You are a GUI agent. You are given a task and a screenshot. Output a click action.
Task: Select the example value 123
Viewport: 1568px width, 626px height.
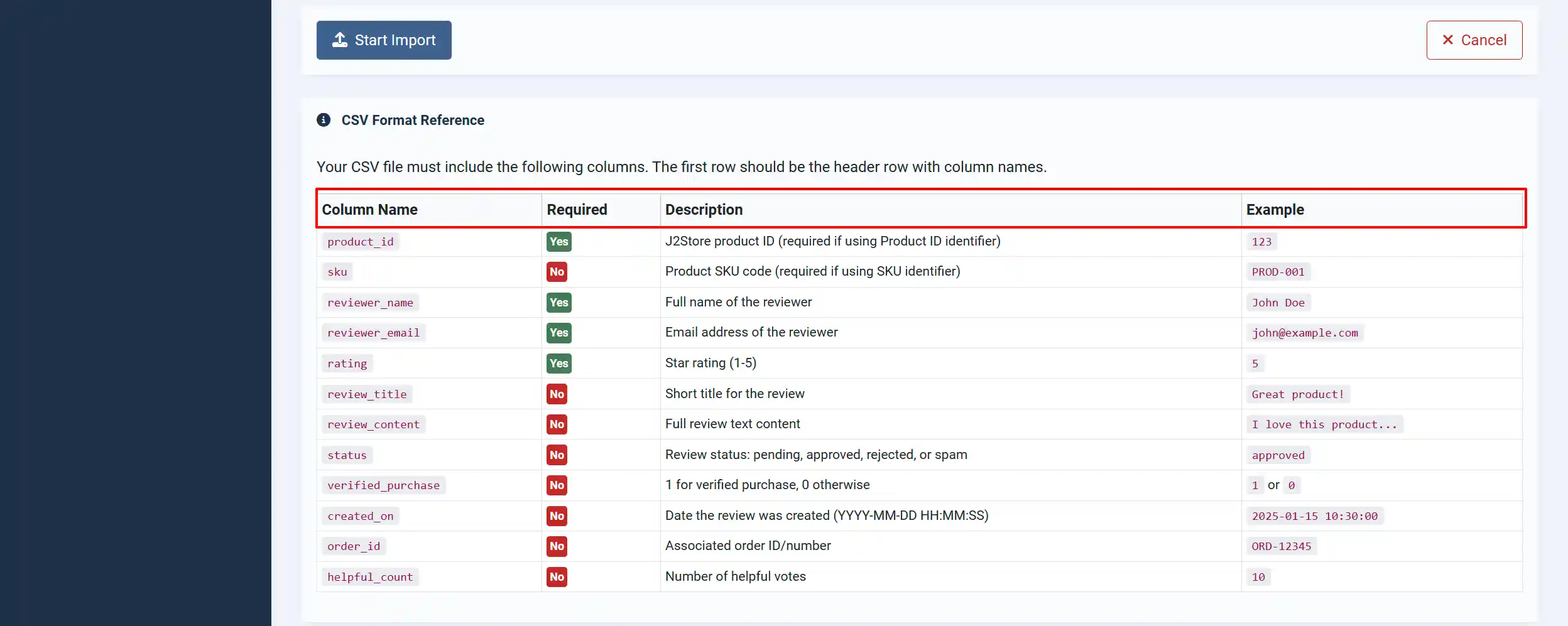click(x=1262, y=242)
